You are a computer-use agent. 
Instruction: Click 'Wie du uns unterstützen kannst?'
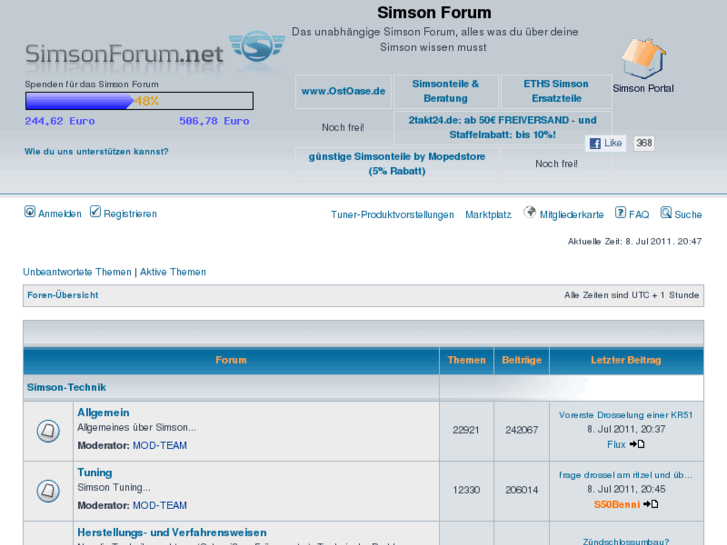96,152
